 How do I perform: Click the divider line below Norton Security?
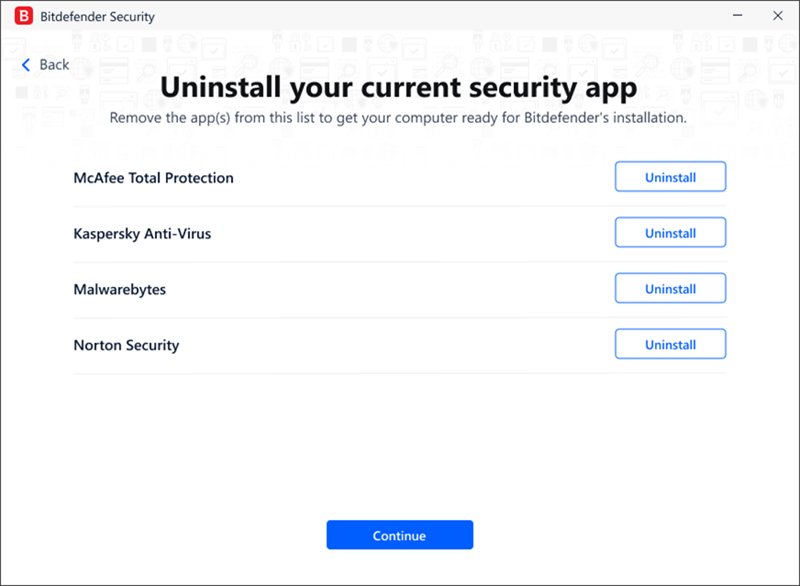399,373
